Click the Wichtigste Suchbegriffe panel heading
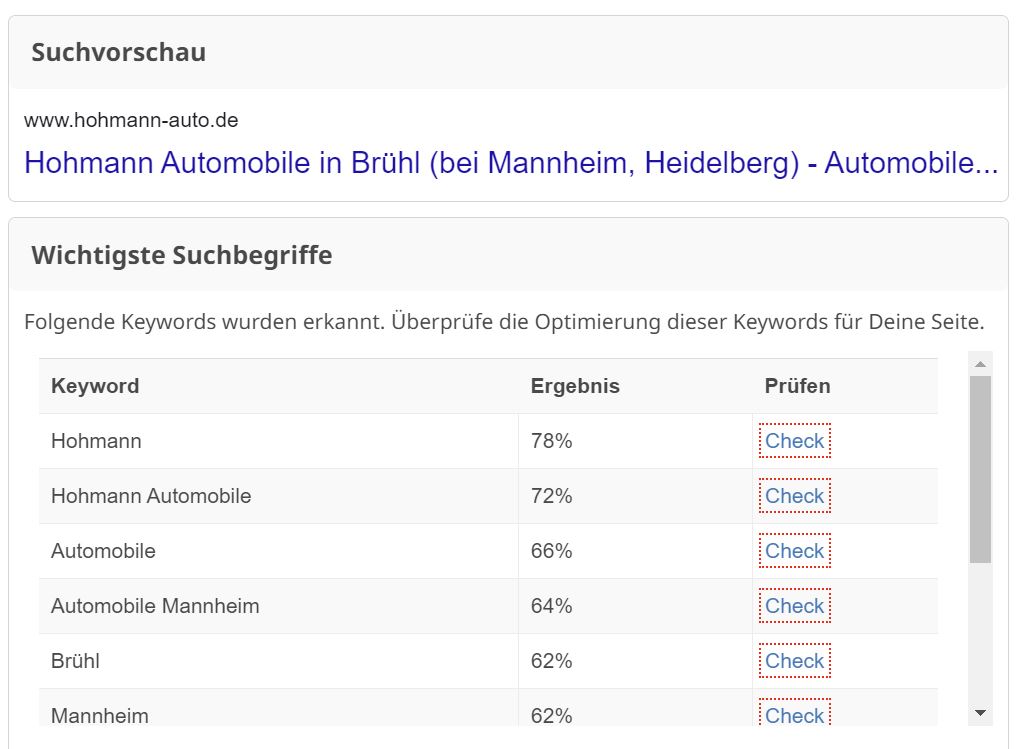This screenshot has height=749, width=1026. click(x=181, y=255)
